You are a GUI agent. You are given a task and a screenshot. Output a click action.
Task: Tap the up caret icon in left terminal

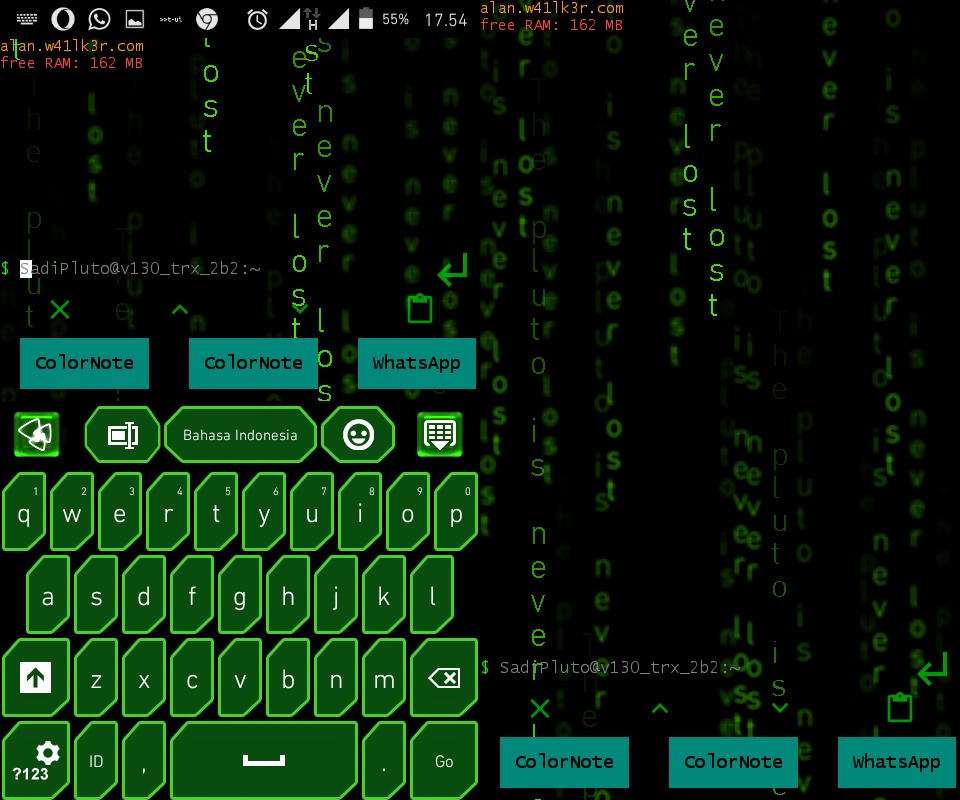click(180, 309)
